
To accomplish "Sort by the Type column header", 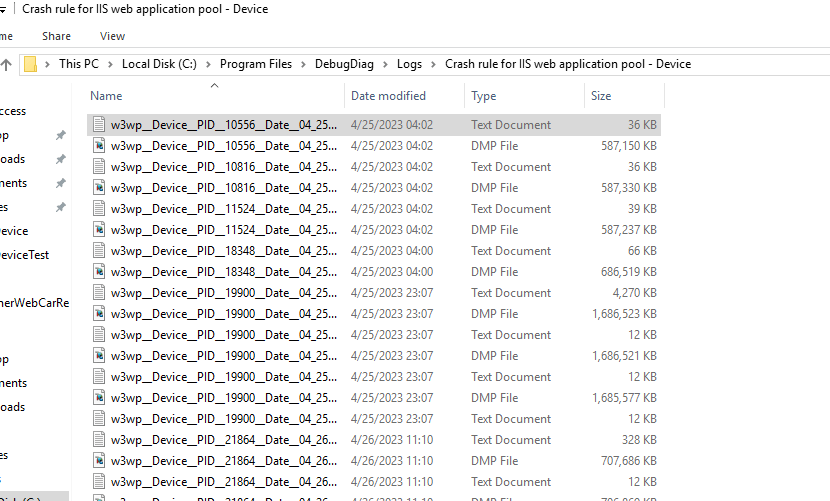I will tap(525, 96).
